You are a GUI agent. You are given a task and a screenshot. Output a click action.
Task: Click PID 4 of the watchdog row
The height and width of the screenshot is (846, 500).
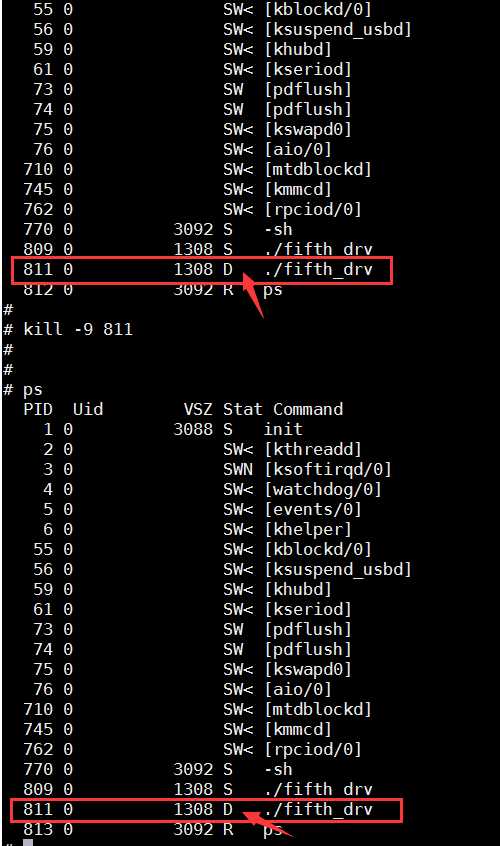pos(48,489)
